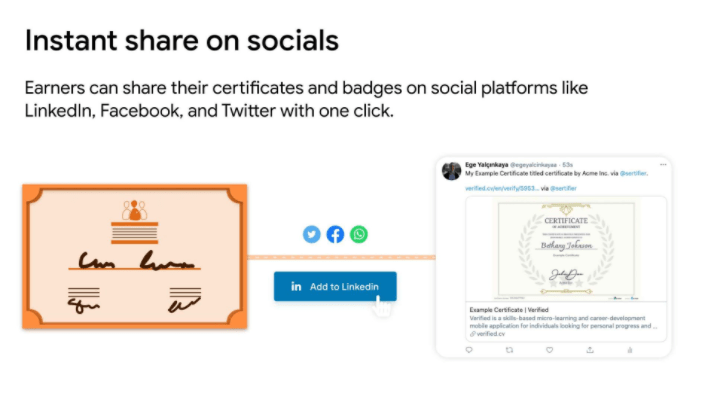Click the tweet retweet icon
The image size is (711, 401).
[x=509, y=350]
